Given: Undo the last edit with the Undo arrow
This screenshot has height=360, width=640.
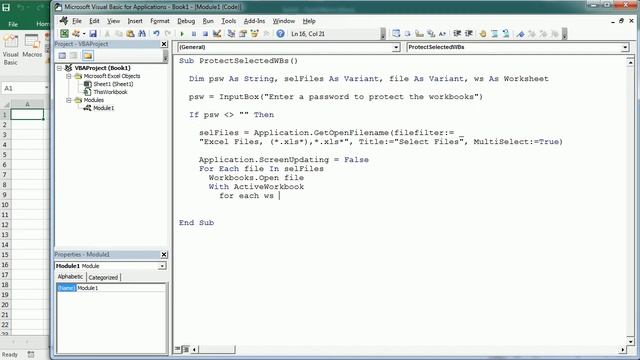Looking at the screenshot, I should click(x=156, y=34).
